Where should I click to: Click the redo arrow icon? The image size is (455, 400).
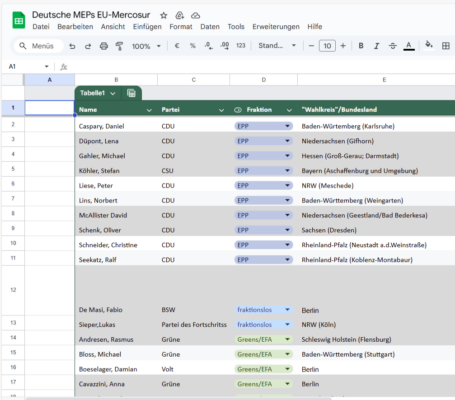tap(88, 46)
